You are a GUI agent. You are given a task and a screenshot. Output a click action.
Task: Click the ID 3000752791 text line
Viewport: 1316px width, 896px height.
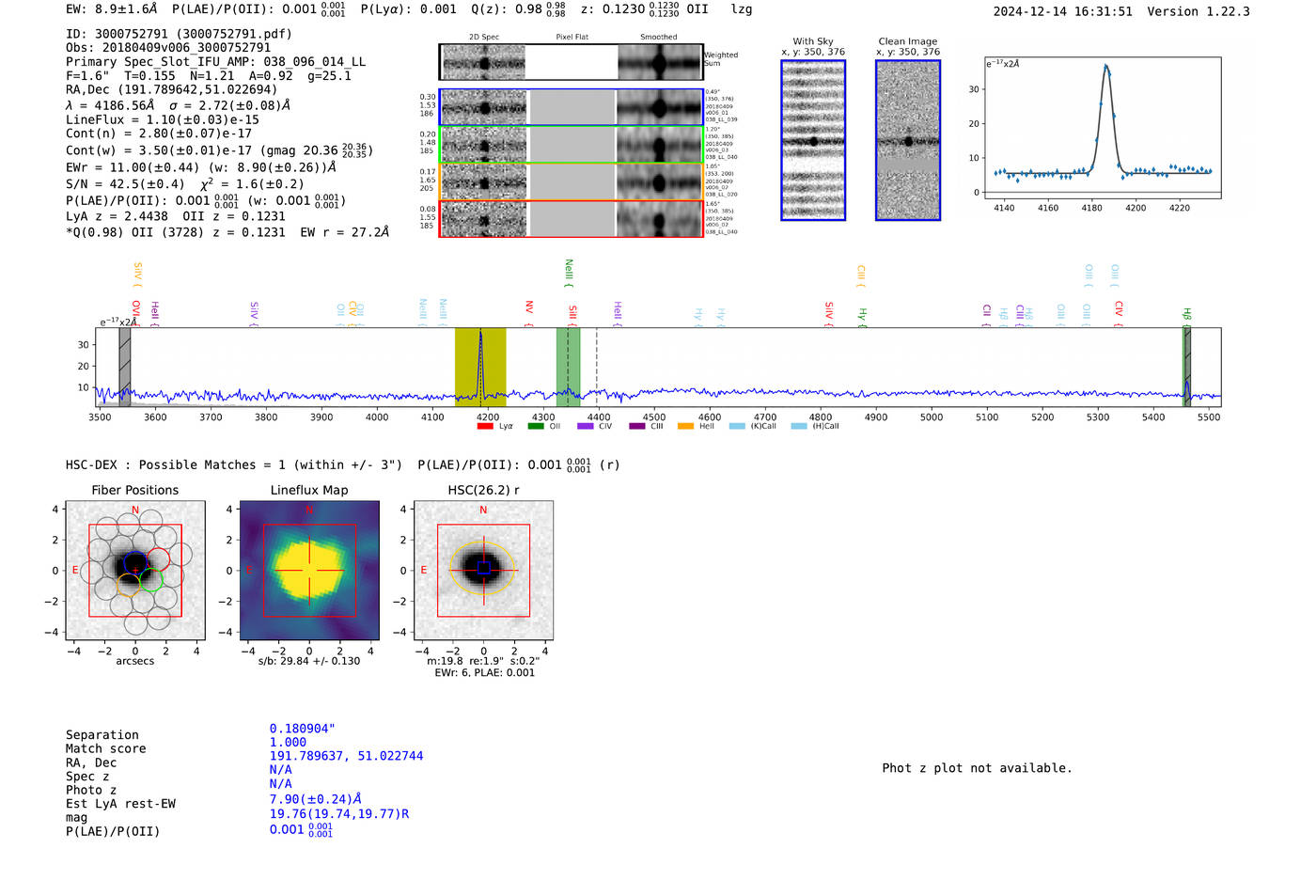point(179,34)
